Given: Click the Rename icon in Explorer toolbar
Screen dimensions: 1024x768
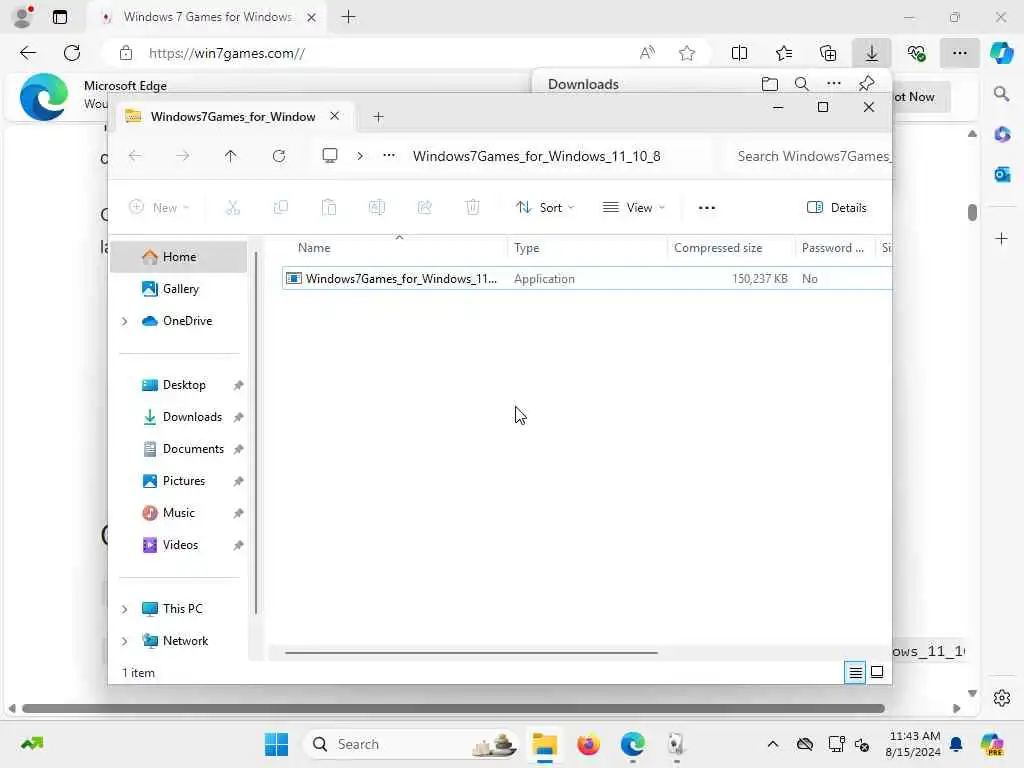Looking at the screenshot, I should tap(377, 208).
